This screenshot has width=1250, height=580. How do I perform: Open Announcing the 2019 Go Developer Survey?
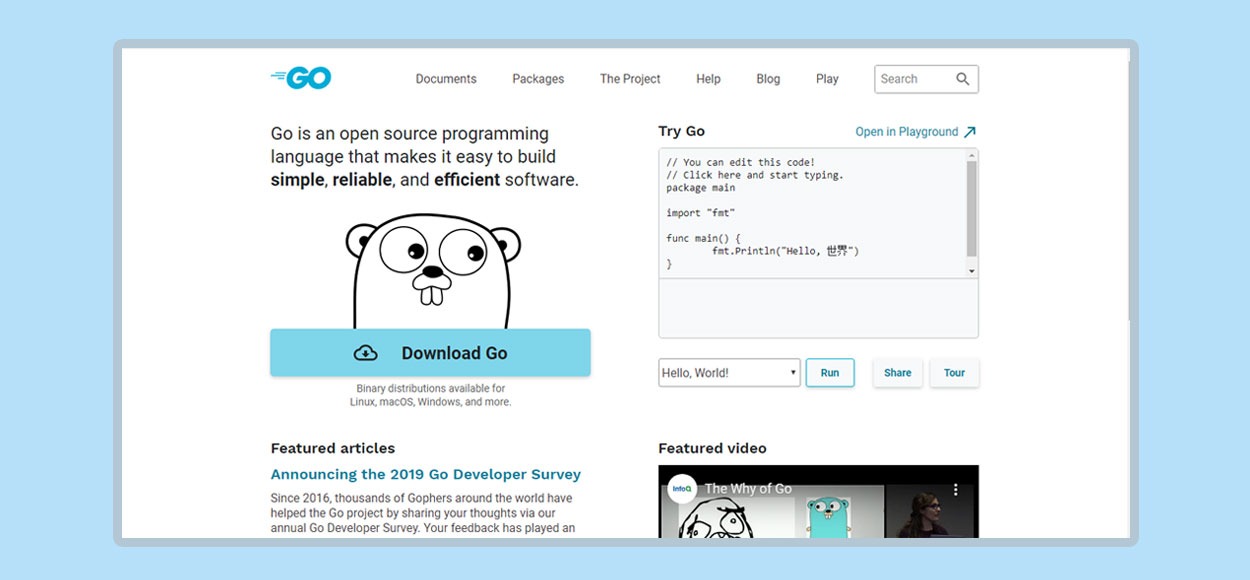point(425,474)
